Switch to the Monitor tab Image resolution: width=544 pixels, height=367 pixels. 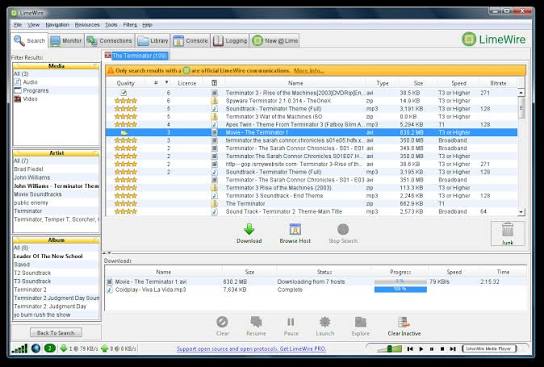[66, 41]
